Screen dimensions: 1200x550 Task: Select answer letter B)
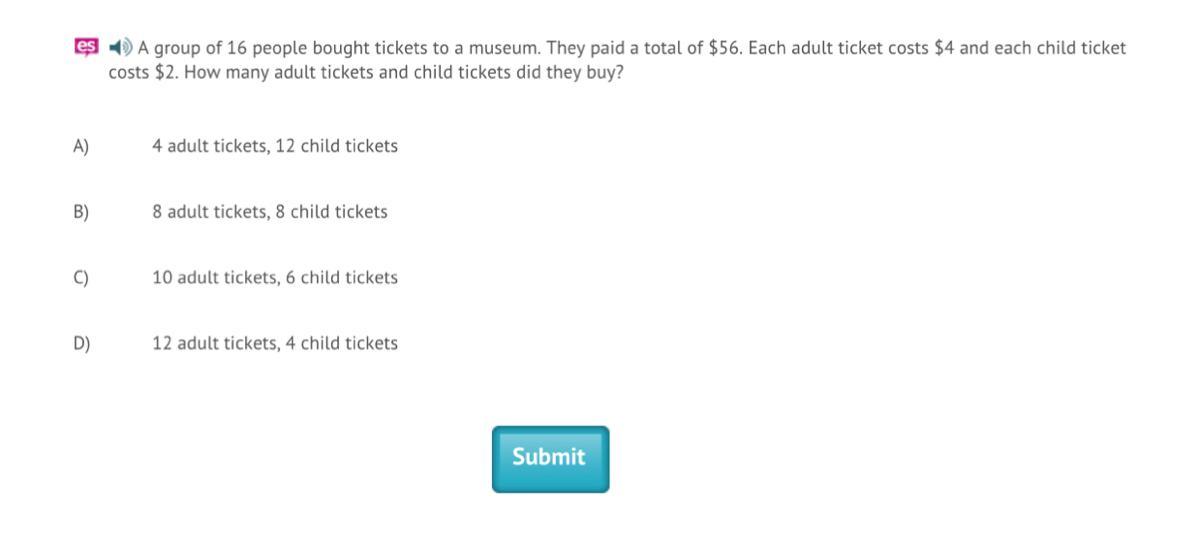pyautogui.click(x=81, y=212)
